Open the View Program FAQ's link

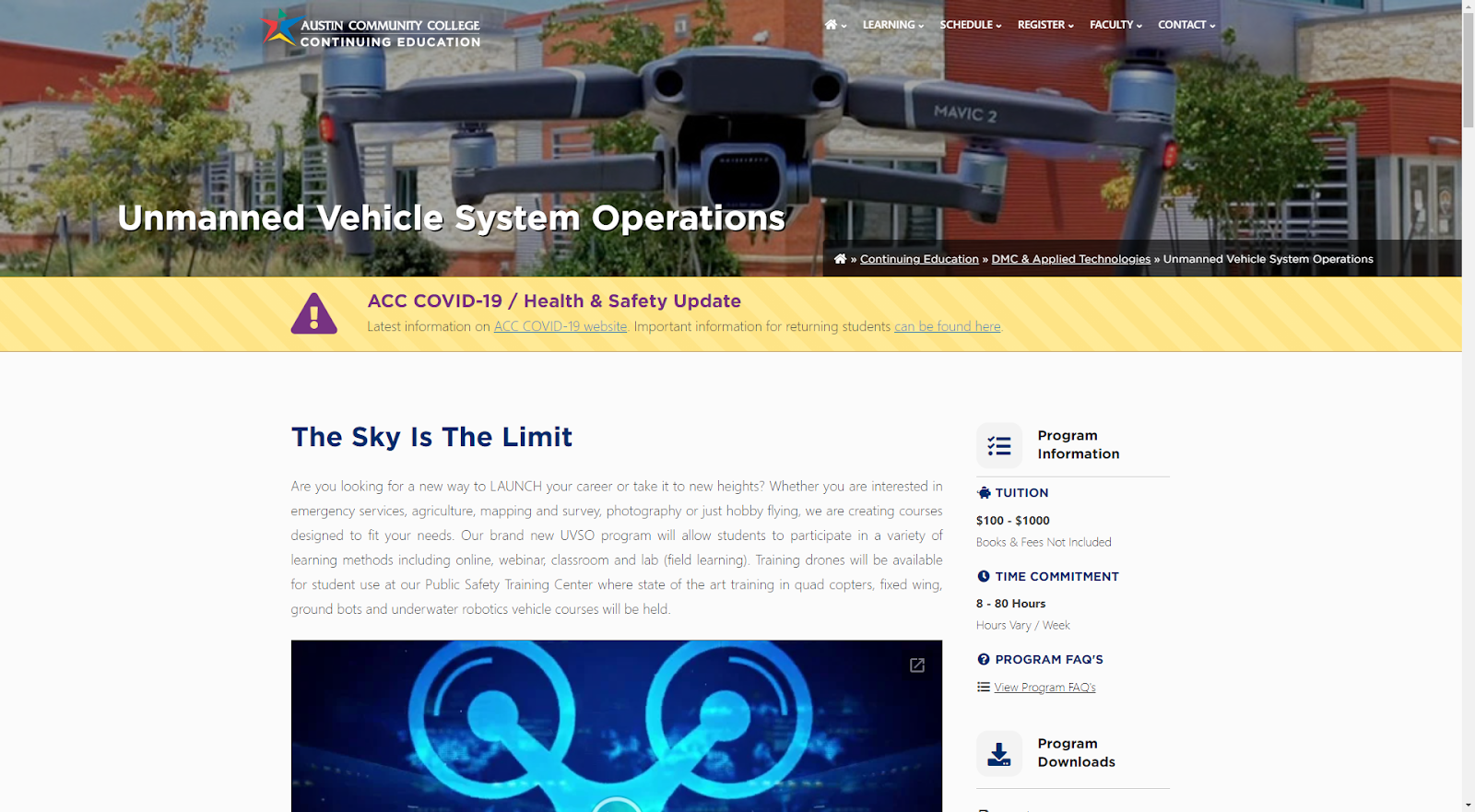[x=1044, y=688]
